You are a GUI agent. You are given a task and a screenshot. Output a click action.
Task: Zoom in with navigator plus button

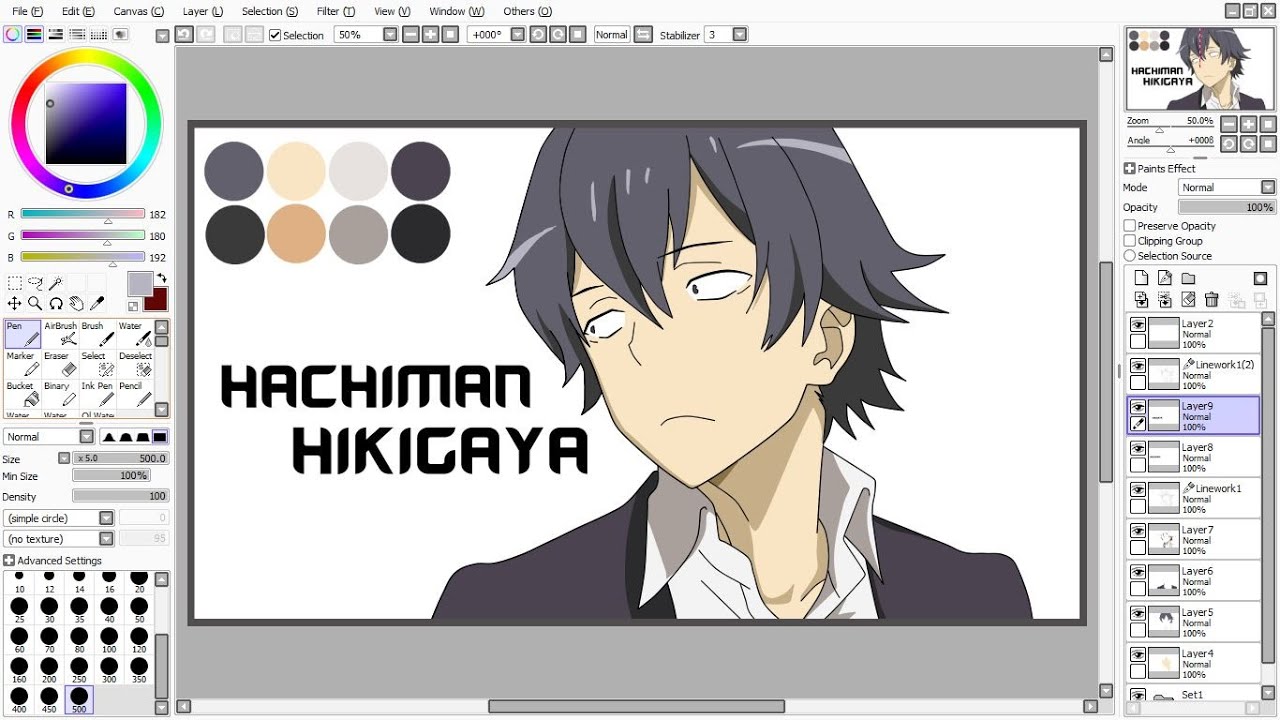[1250, 124]
